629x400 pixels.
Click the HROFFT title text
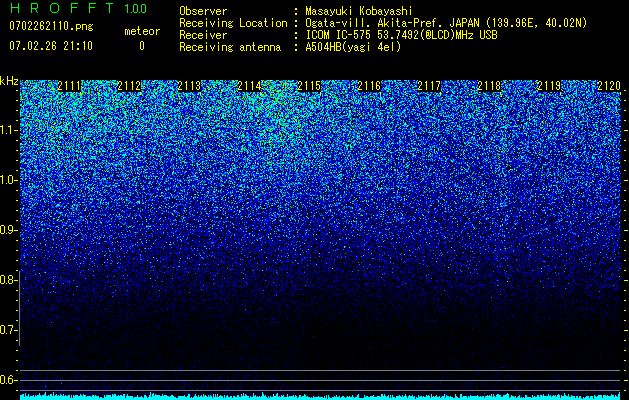62,8
